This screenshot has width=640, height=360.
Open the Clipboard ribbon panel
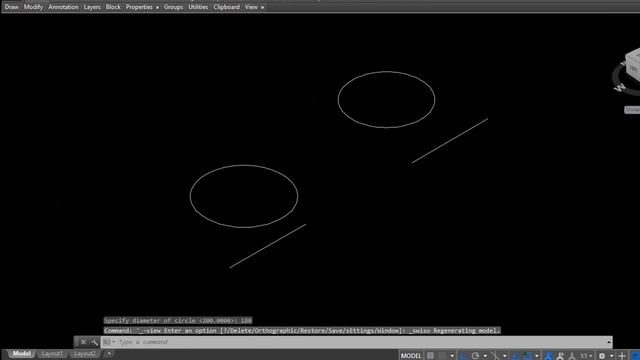tap(226, 7)
